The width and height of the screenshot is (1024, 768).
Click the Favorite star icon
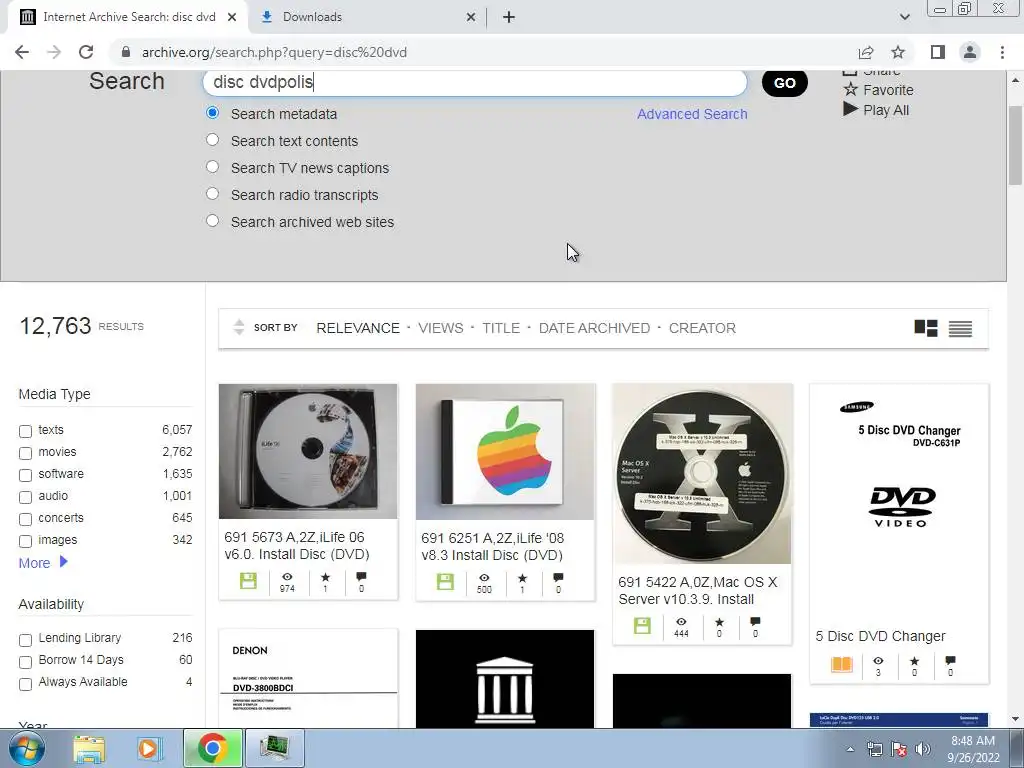pyautogui.click(x=850, y=89)
